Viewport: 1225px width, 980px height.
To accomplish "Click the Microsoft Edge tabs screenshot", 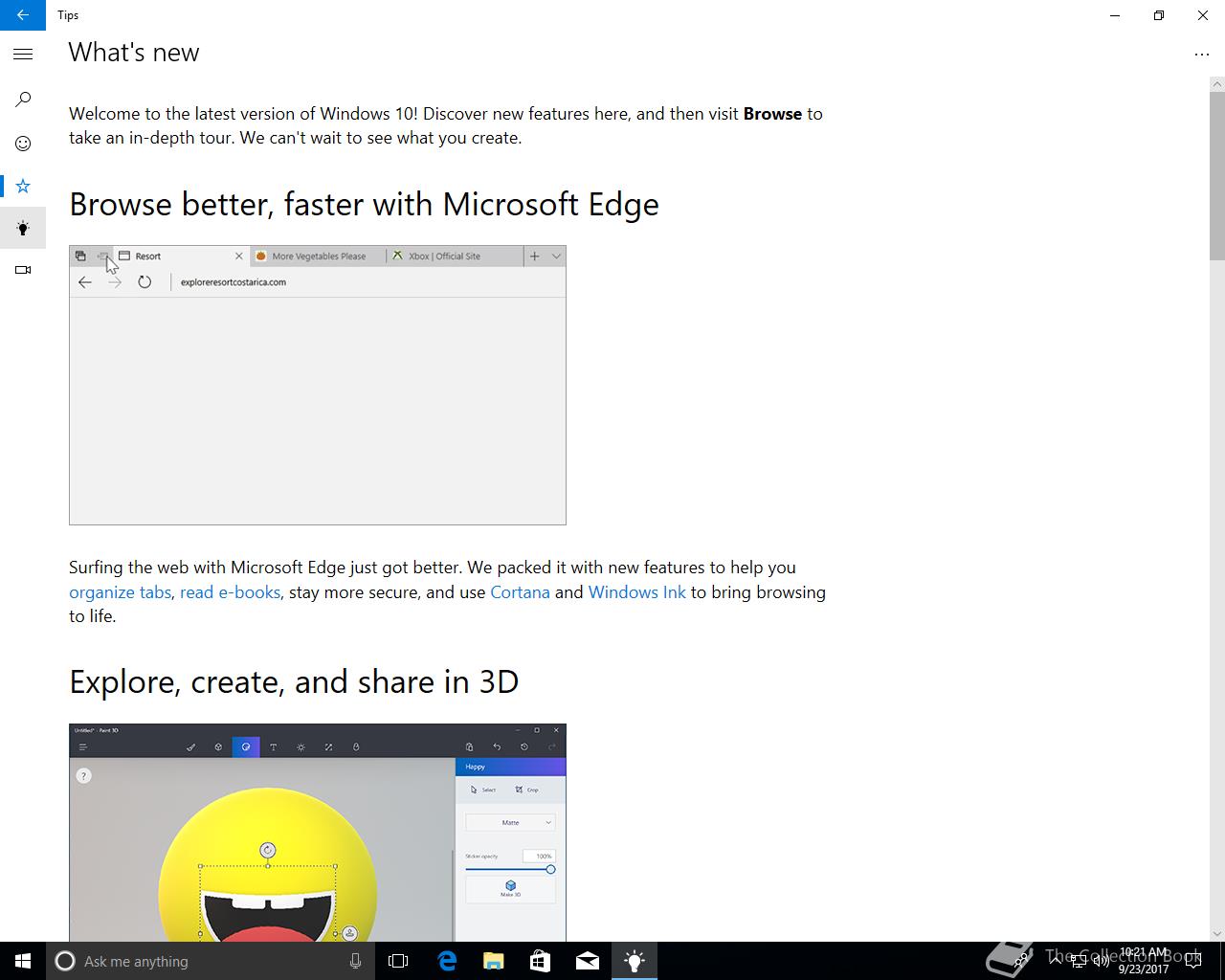I will [318, 385].
